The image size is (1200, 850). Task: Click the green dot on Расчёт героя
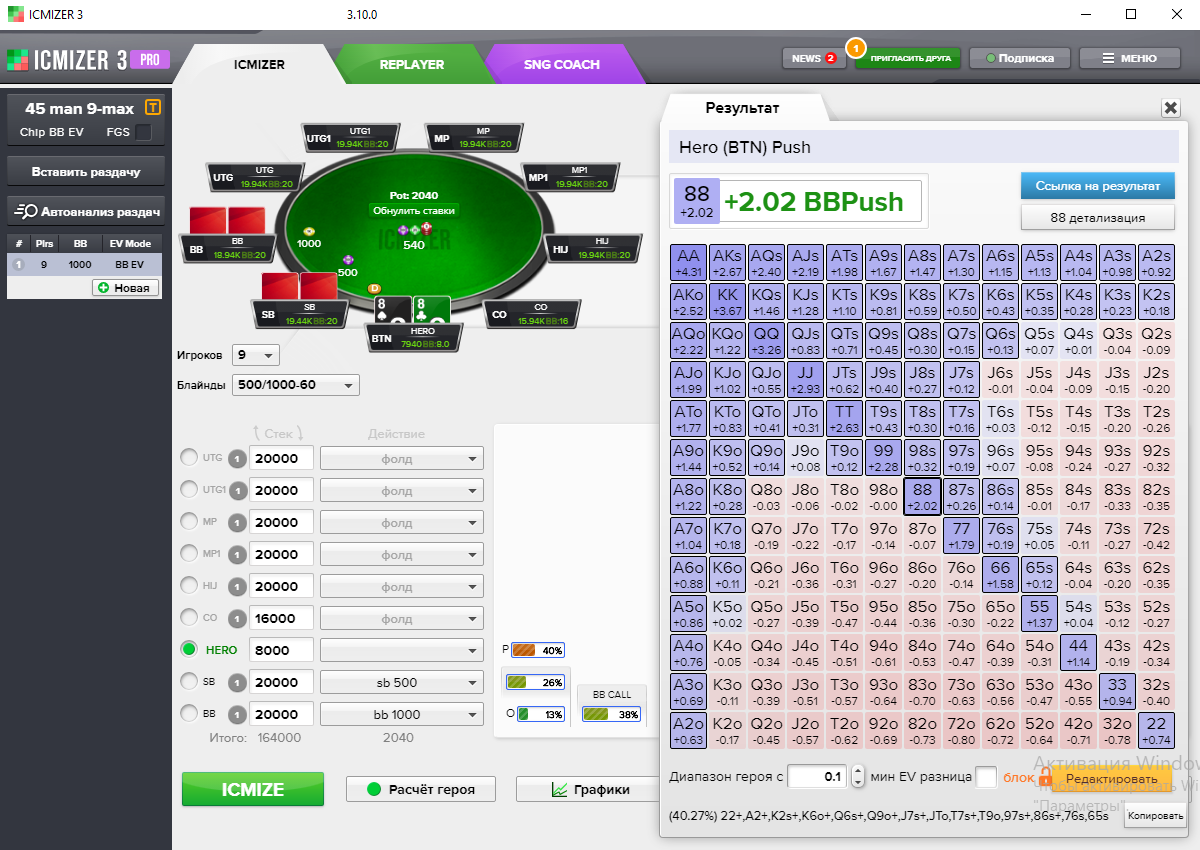point(374,789)
